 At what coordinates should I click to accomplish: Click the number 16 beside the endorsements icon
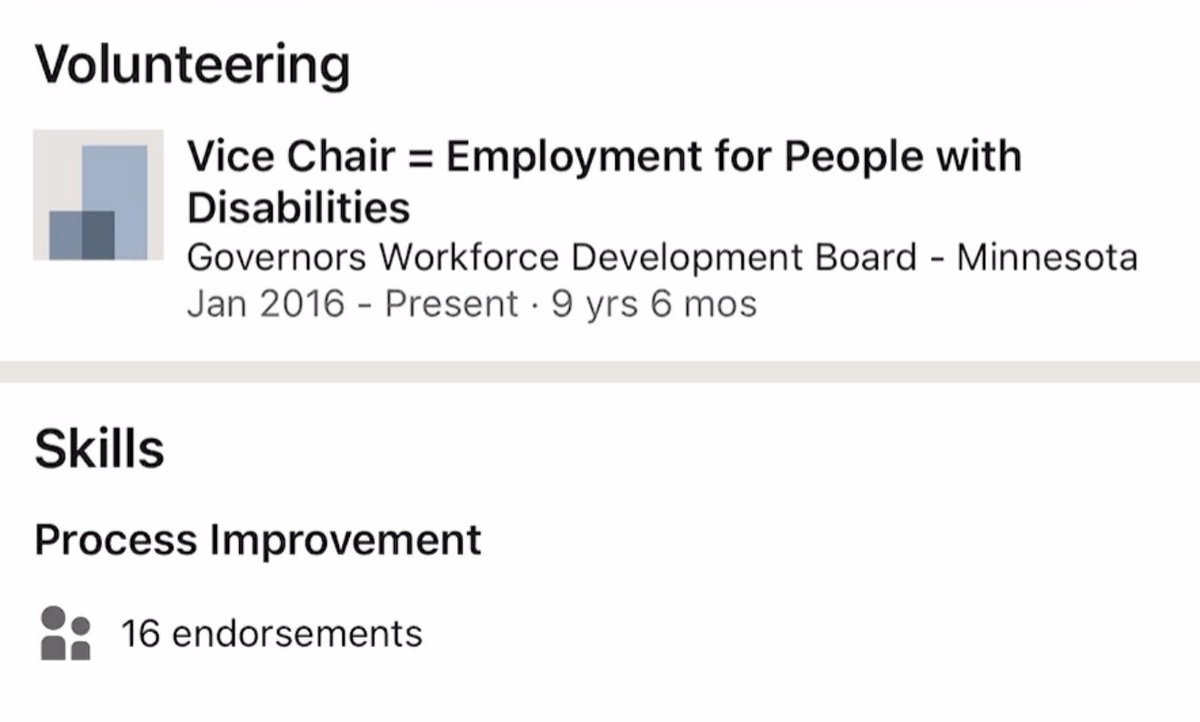point(140,633)
